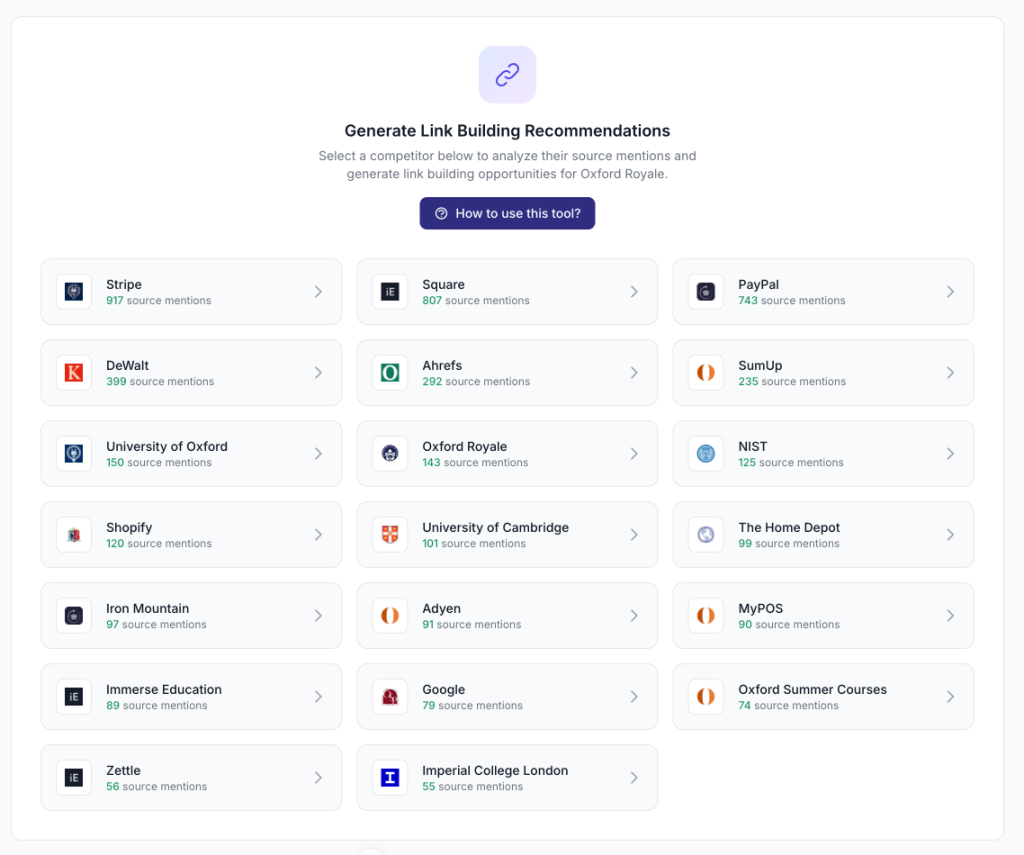Viewport: 1024px width, 855px height.
Task: Click '56 source mentions' under Zettle
Action: (x=156, y=786)
